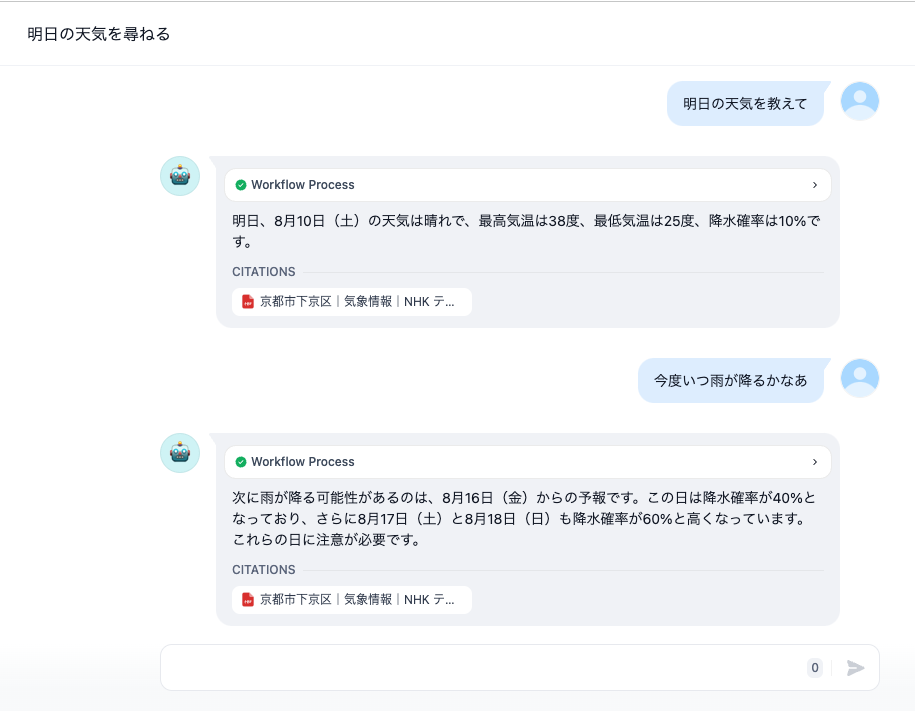915x711 pixels.
Task: Click the PDF icon in the first citation
Action: (248, 301)
